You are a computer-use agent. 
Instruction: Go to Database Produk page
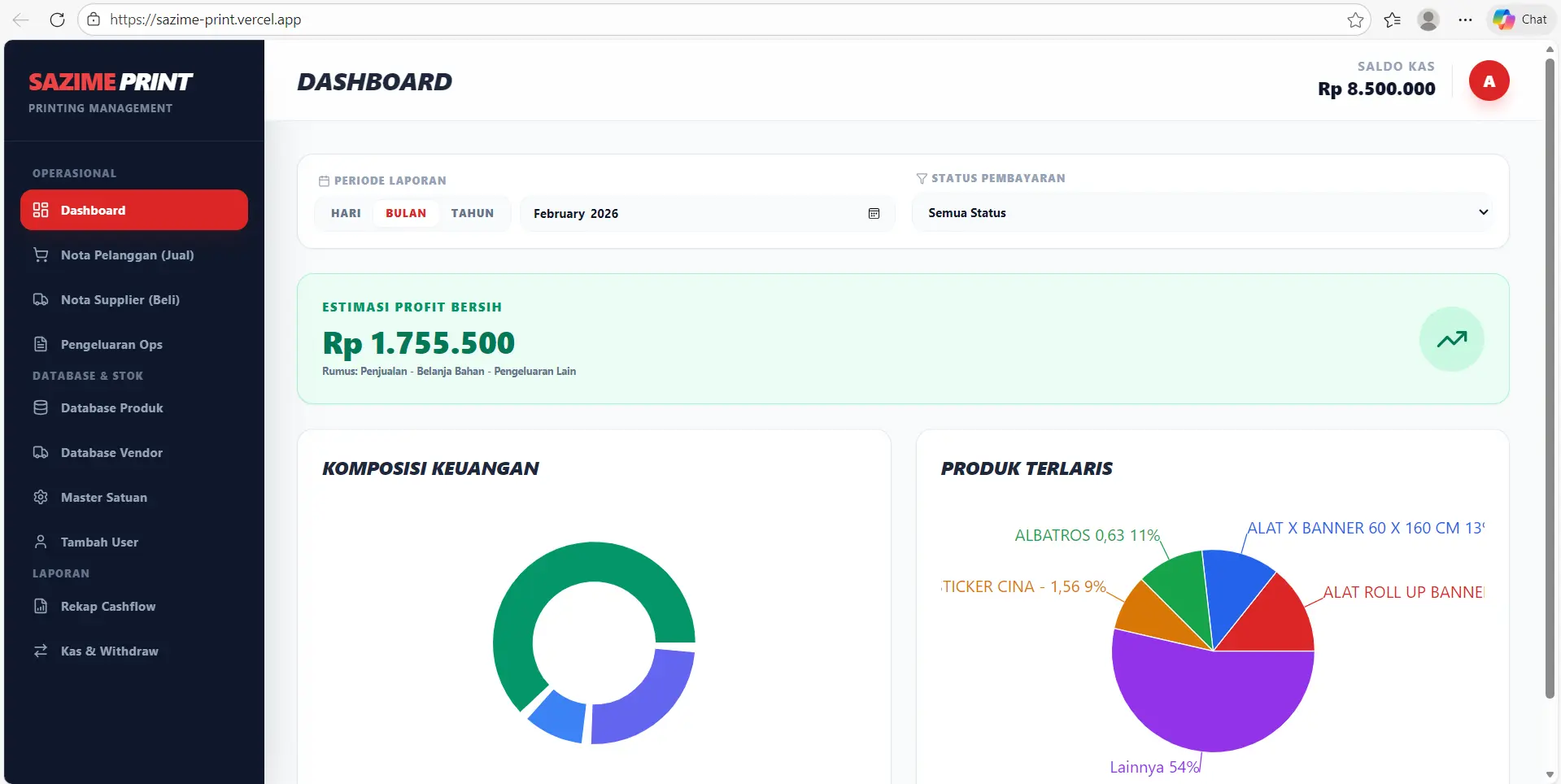click(111, 408)
